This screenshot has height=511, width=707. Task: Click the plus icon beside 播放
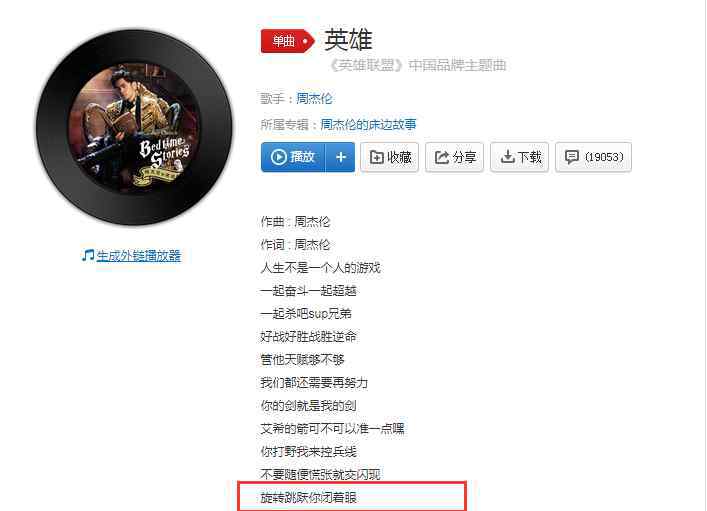click(x=341, y=157)
